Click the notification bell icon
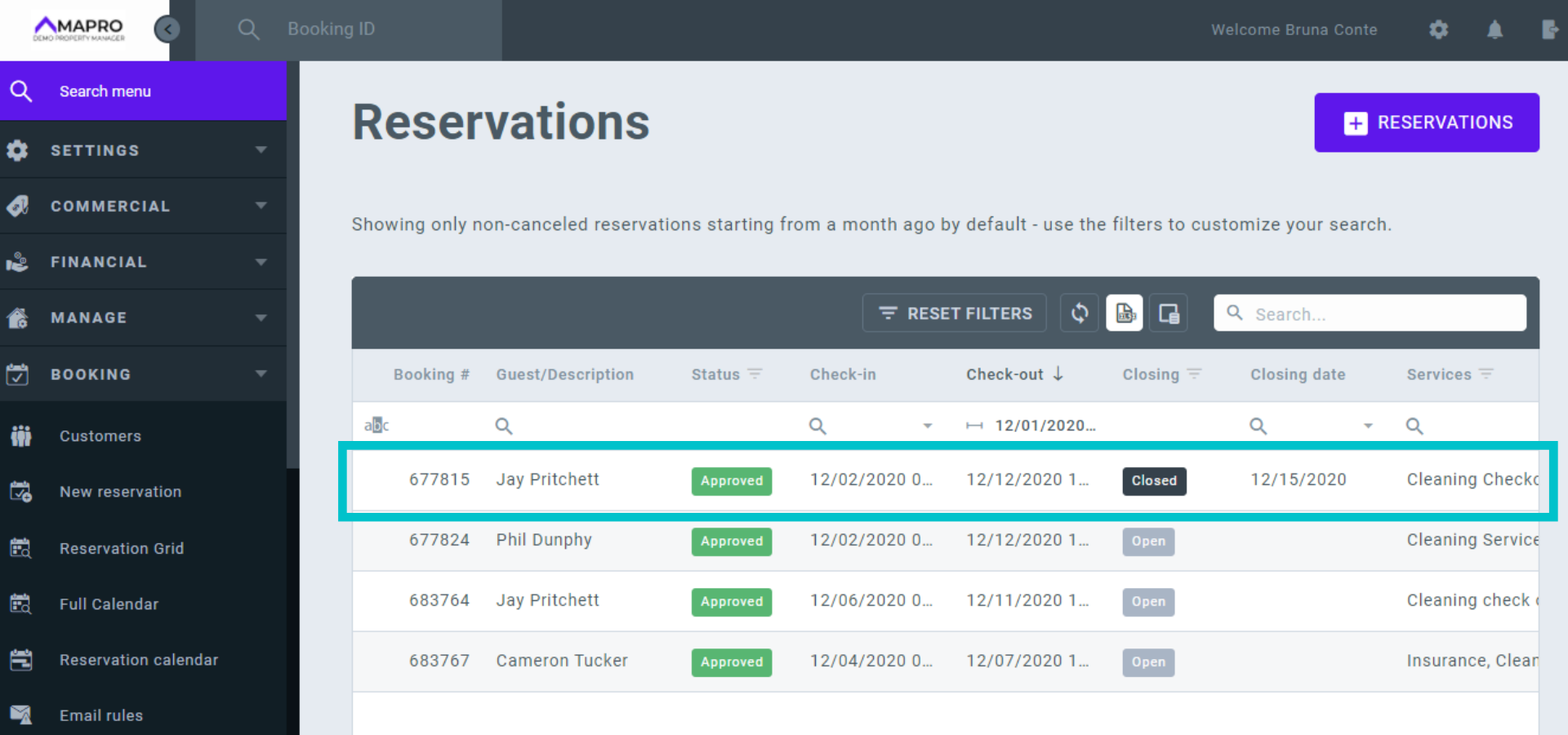 tap(1494, 30)
